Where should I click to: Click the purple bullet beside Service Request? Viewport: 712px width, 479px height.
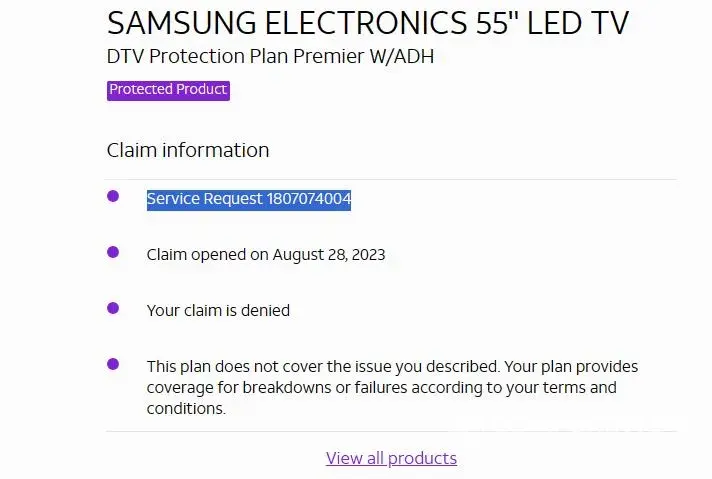113,196
